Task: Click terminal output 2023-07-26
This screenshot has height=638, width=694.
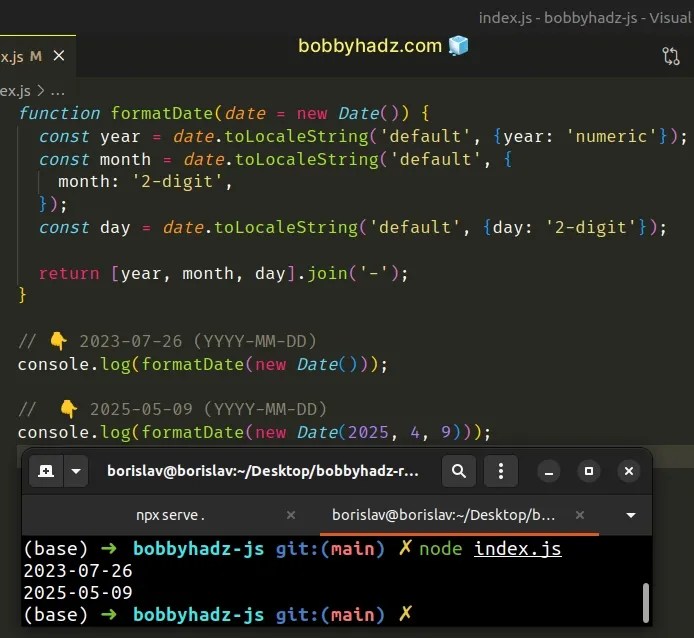Action: click(78, 571)
